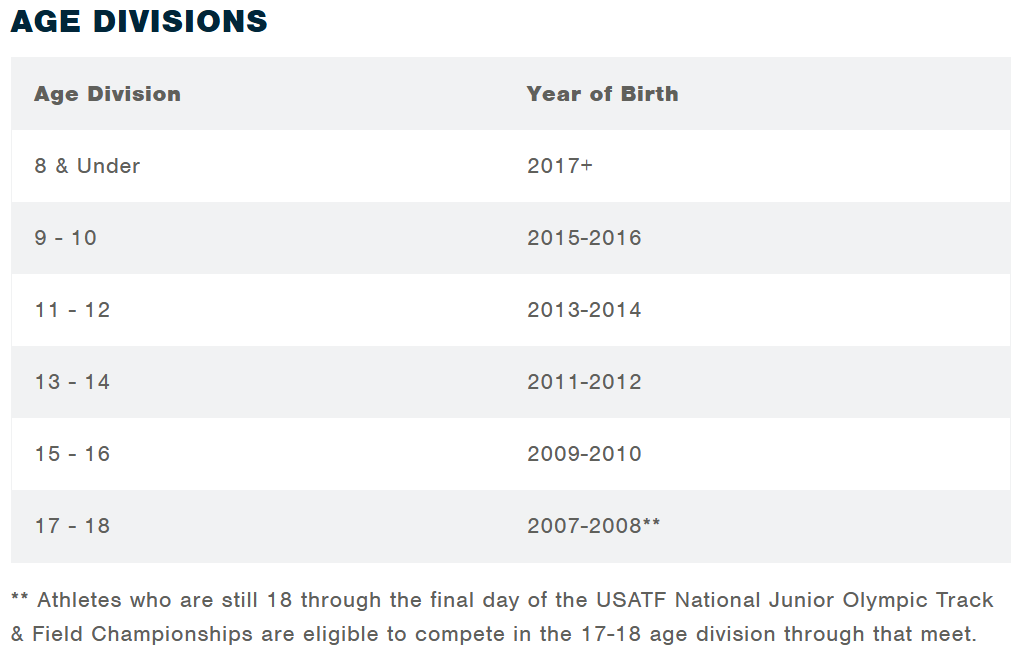Click the "2017+" birth year cell
Image resolution: width=1022 pixels, height=657 pixels.
point(560,166)
